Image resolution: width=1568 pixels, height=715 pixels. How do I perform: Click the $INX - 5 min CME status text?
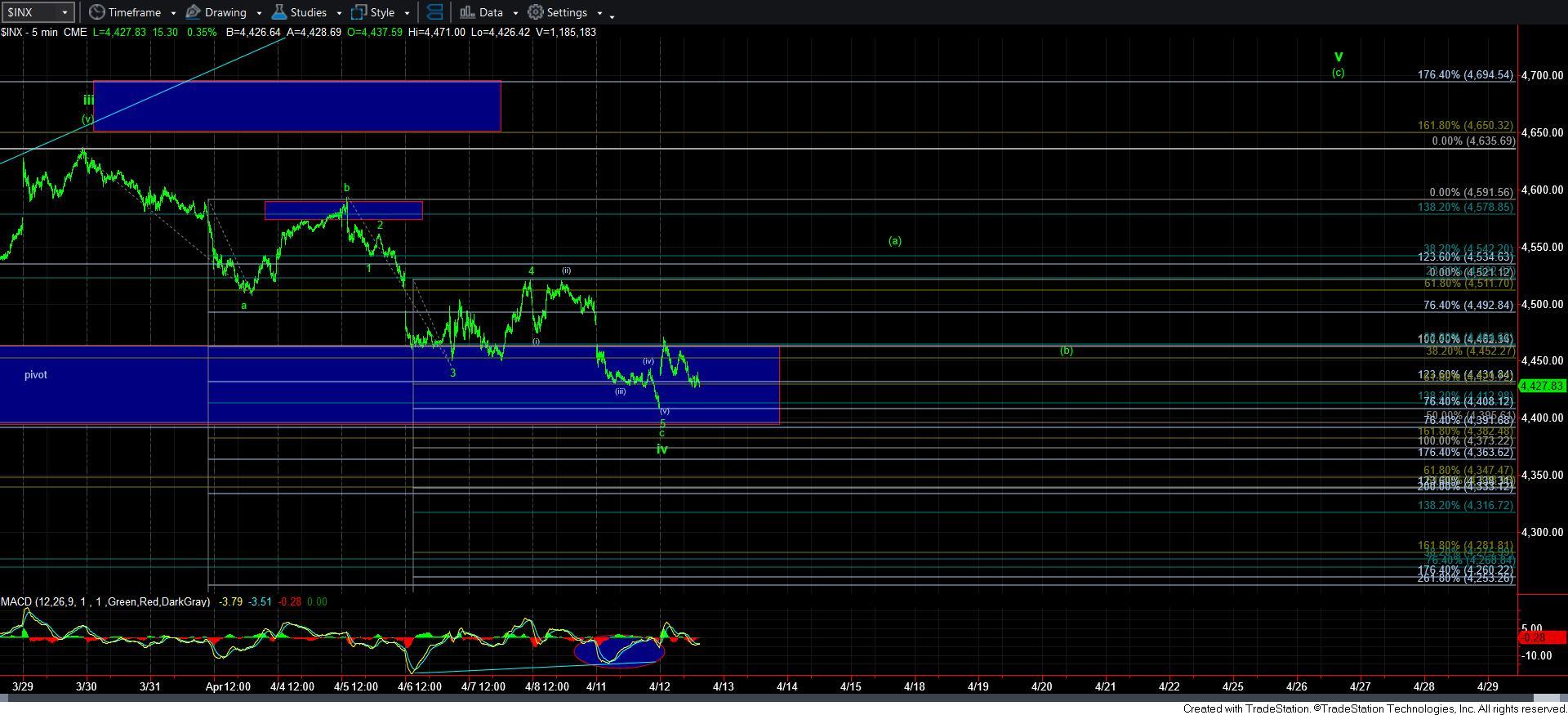[44, 32]
